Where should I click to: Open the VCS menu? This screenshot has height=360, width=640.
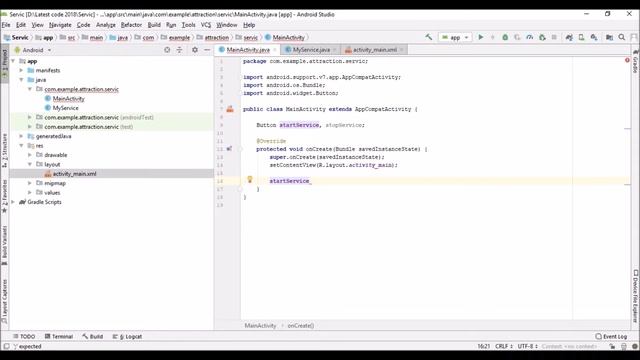[206, 25]
